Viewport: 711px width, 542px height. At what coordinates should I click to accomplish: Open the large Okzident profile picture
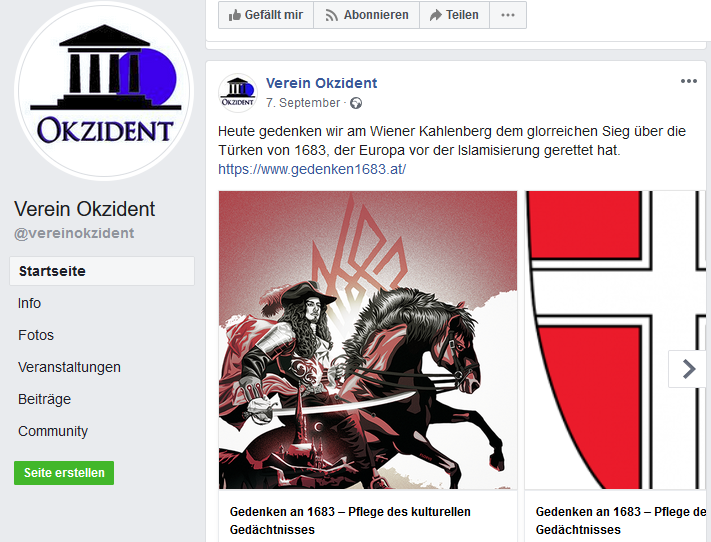click(104, 91)
